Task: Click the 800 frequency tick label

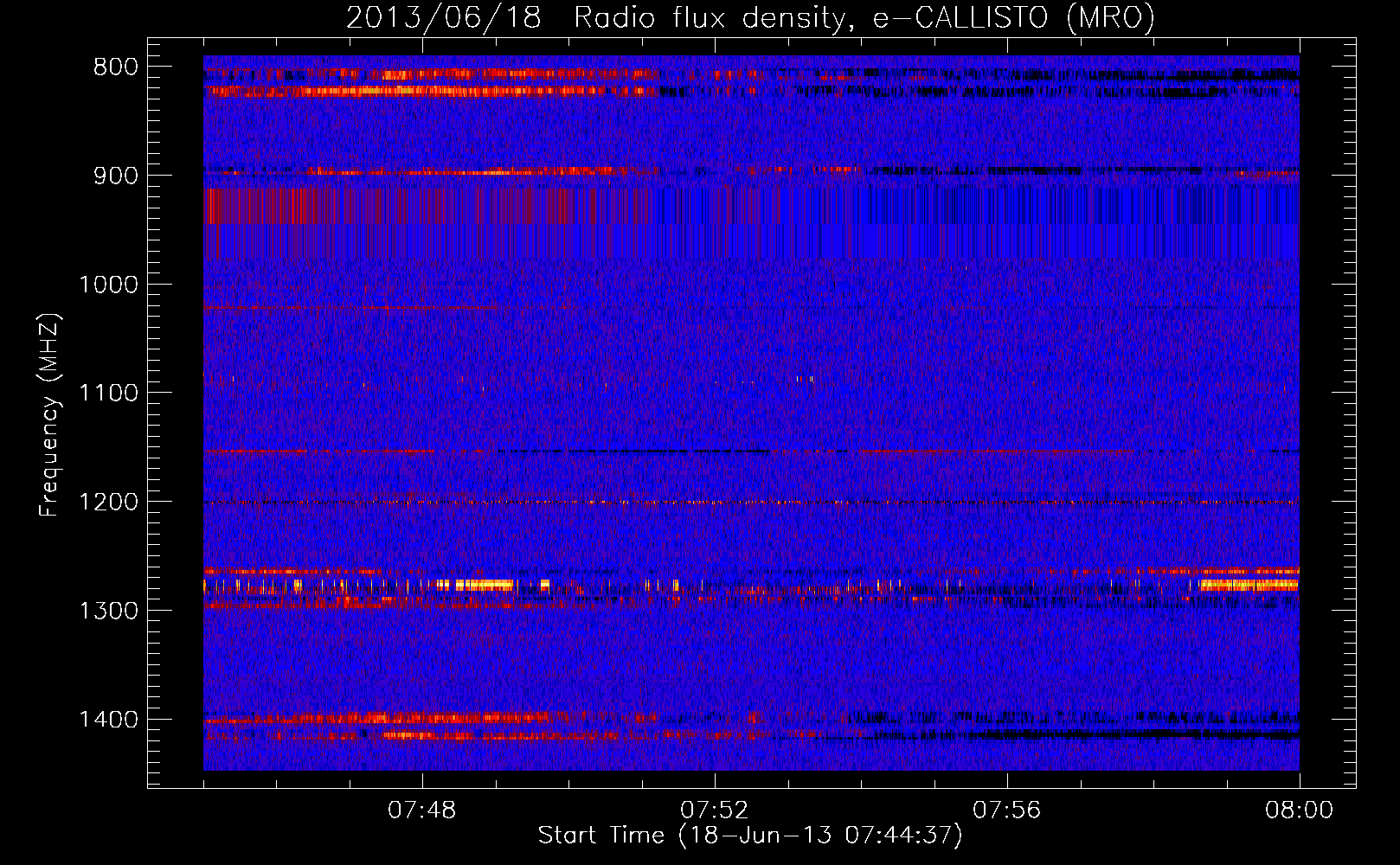Action: point(116,67)
